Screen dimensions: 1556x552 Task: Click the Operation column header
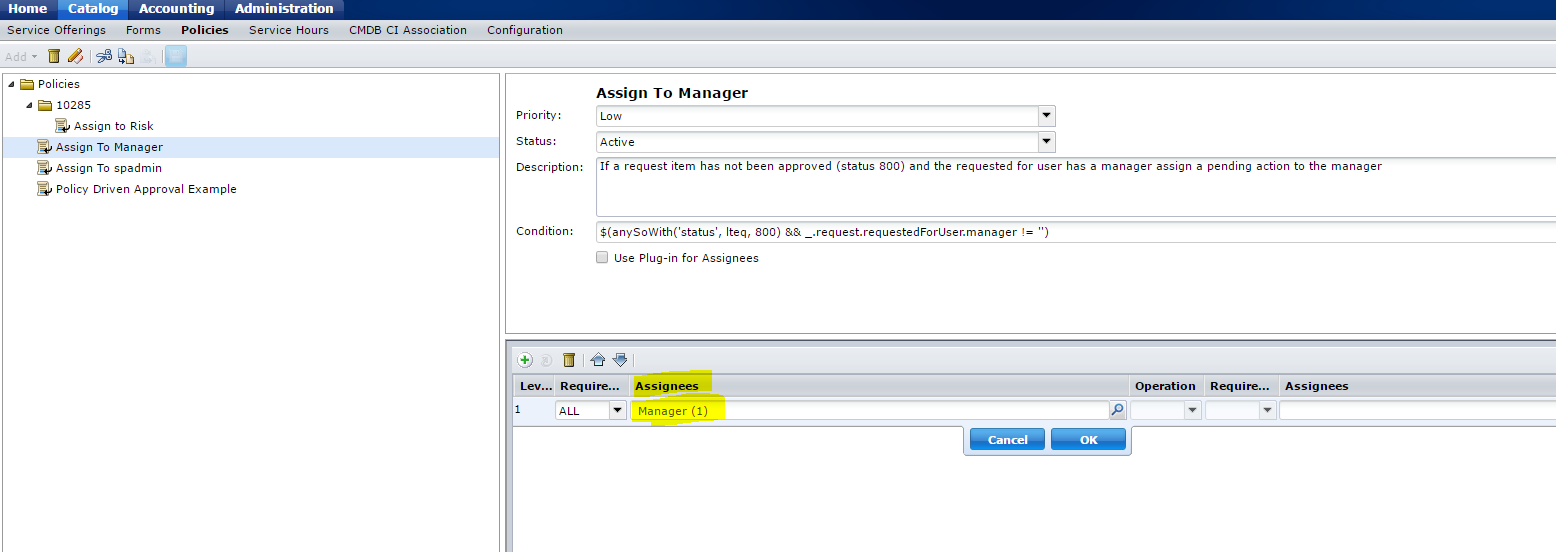1165,386
